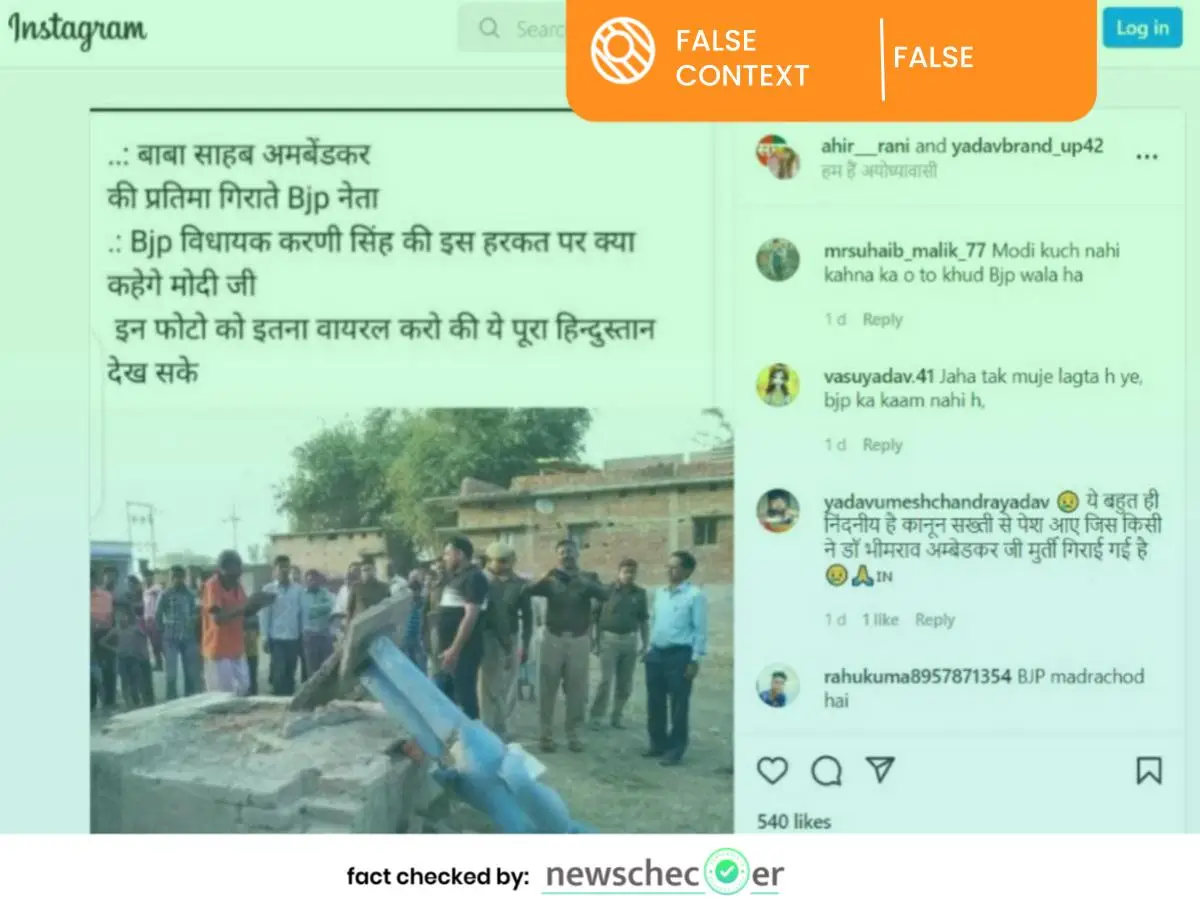The image size is (1200, 900).
Task: Click the heart like icon
Action: (772, 770)
